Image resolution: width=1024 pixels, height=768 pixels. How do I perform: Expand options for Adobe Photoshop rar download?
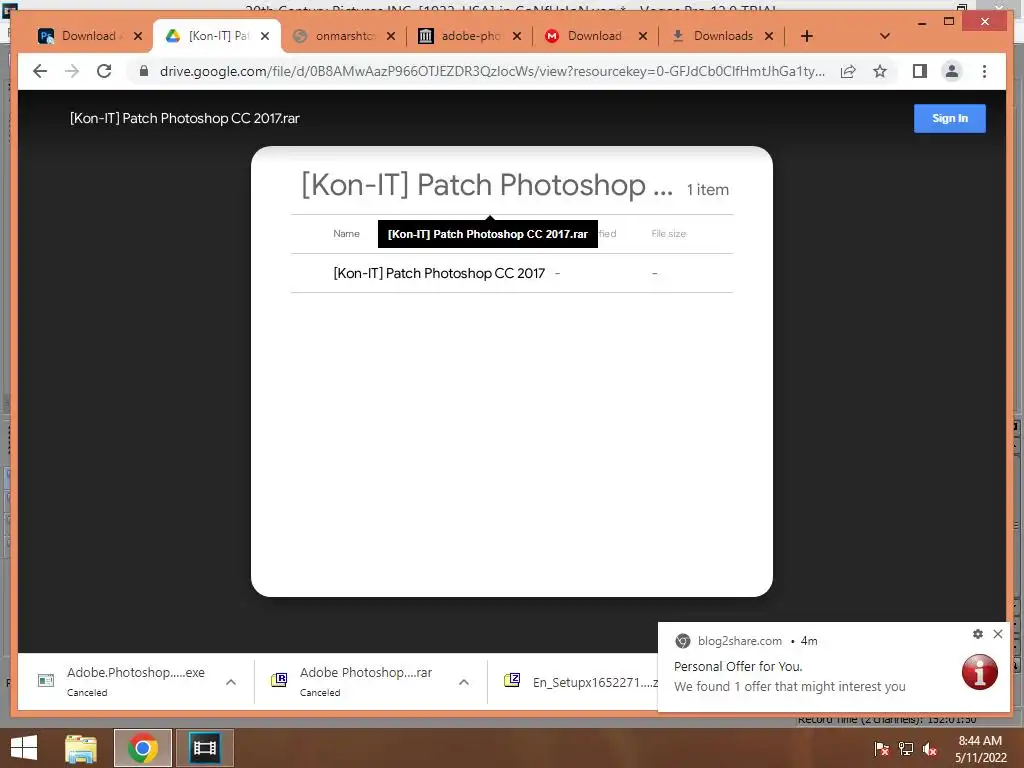coord(464,682)
